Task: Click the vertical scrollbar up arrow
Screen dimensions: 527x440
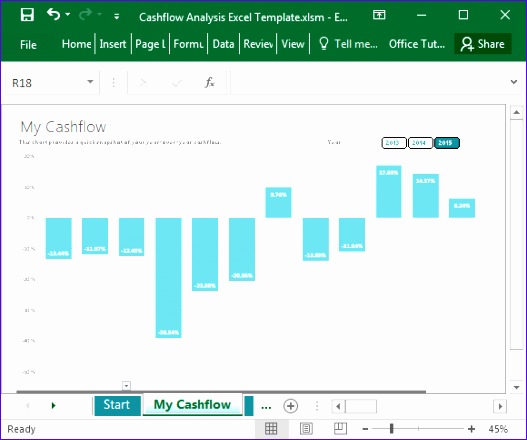Action: point(517,113)
